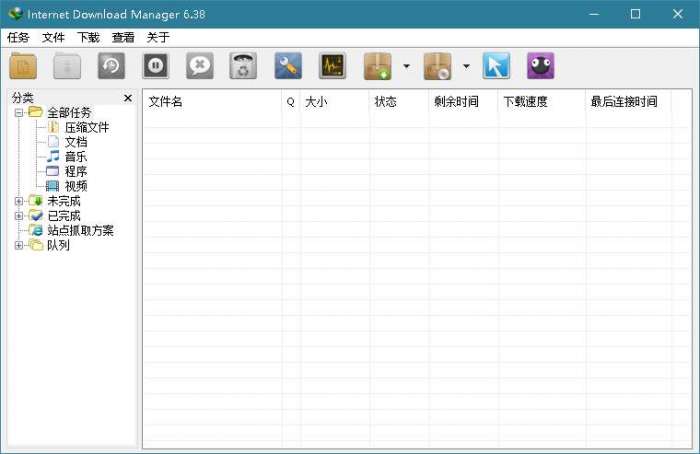Click the Start queue box icon

(x=378, y=66)
